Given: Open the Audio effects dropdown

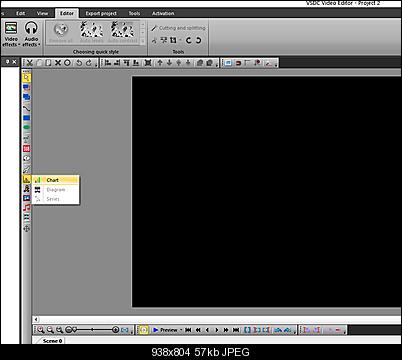Looking at the screenshot, I should pyautogui.click(x=31, y=34).
